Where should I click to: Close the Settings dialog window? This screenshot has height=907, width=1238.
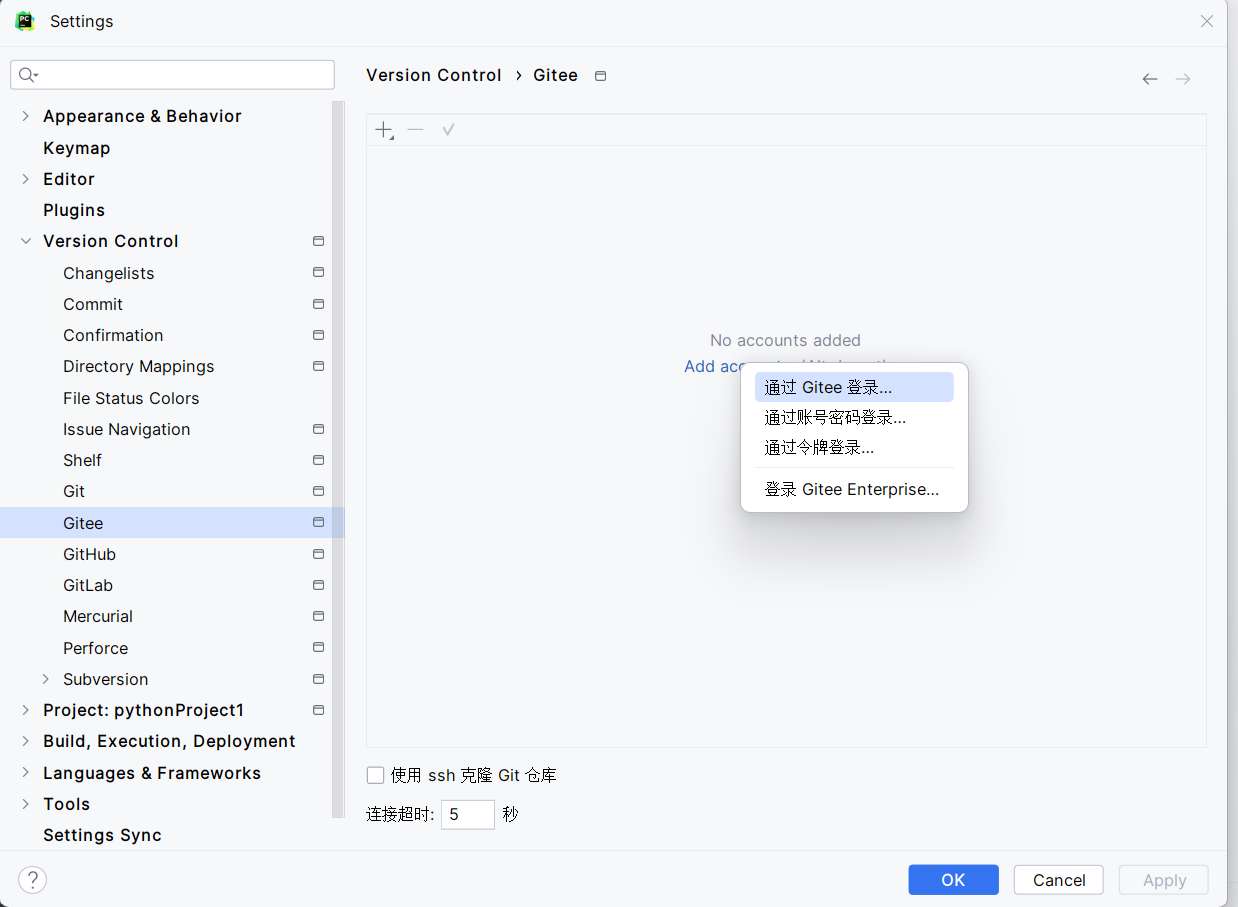click(x=1207, y=21)
